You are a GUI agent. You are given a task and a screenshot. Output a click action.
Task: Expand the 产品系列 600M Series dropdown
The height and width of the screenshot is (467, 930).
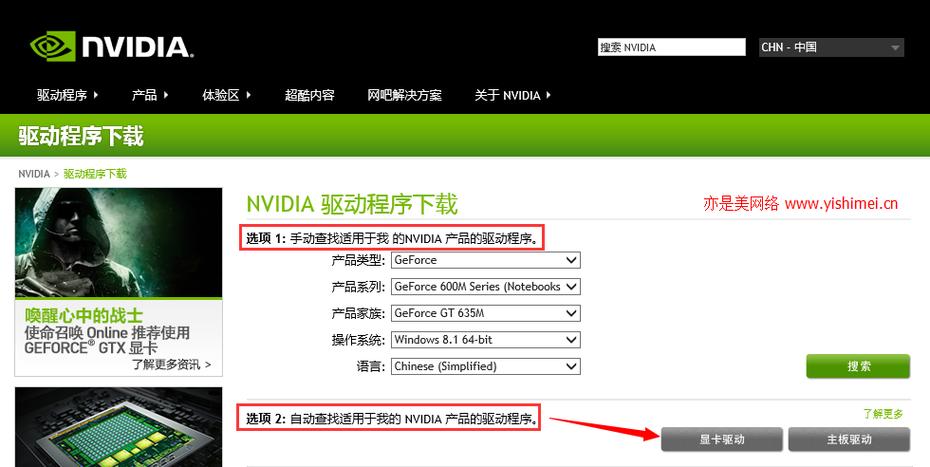485,287
